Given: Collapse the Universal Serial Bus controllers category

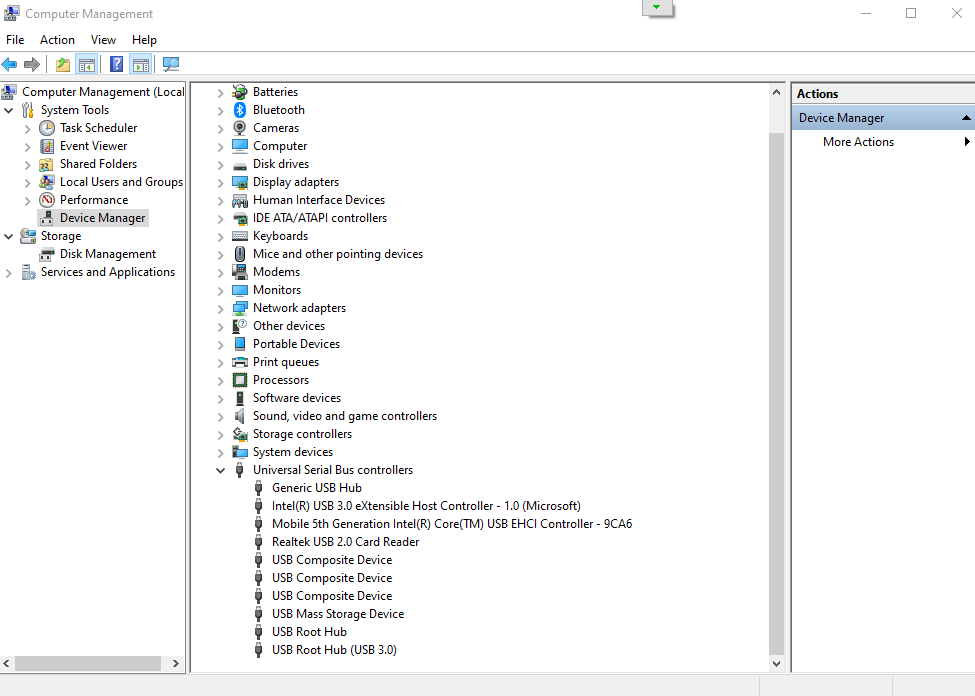Looking at the screenshot, I should (220, 470).
